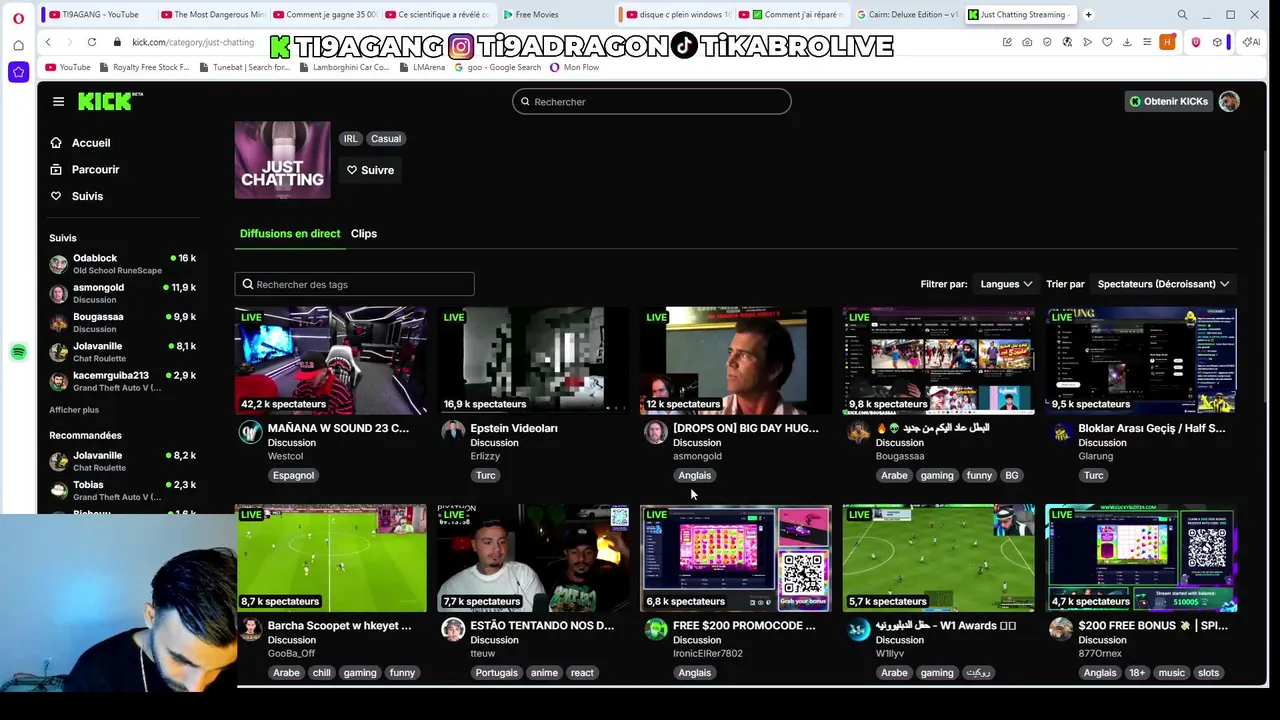Click the Espagnol tag under Westcol
This screenshot has width=1280, height=720.
(293, 475)
